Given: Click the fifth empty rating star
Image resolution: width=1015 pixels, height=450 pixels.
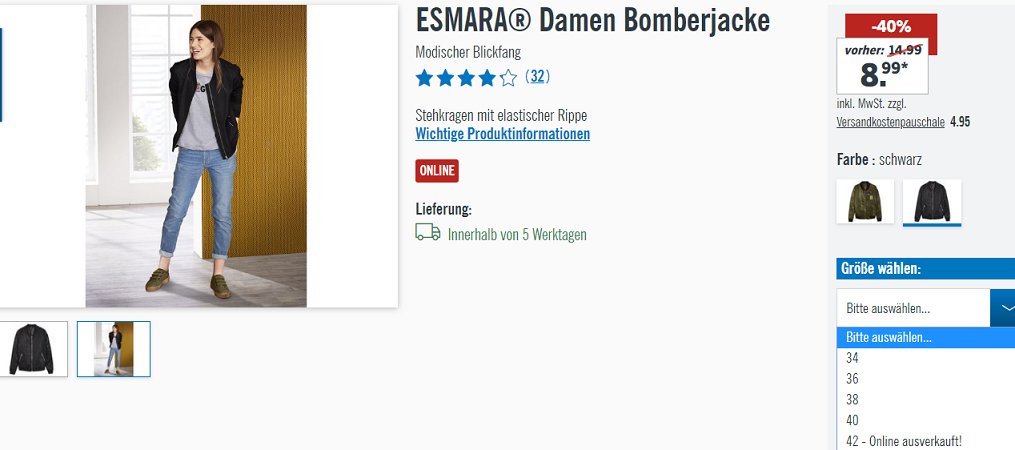Looking at the screenshot, I should [508, 78].
